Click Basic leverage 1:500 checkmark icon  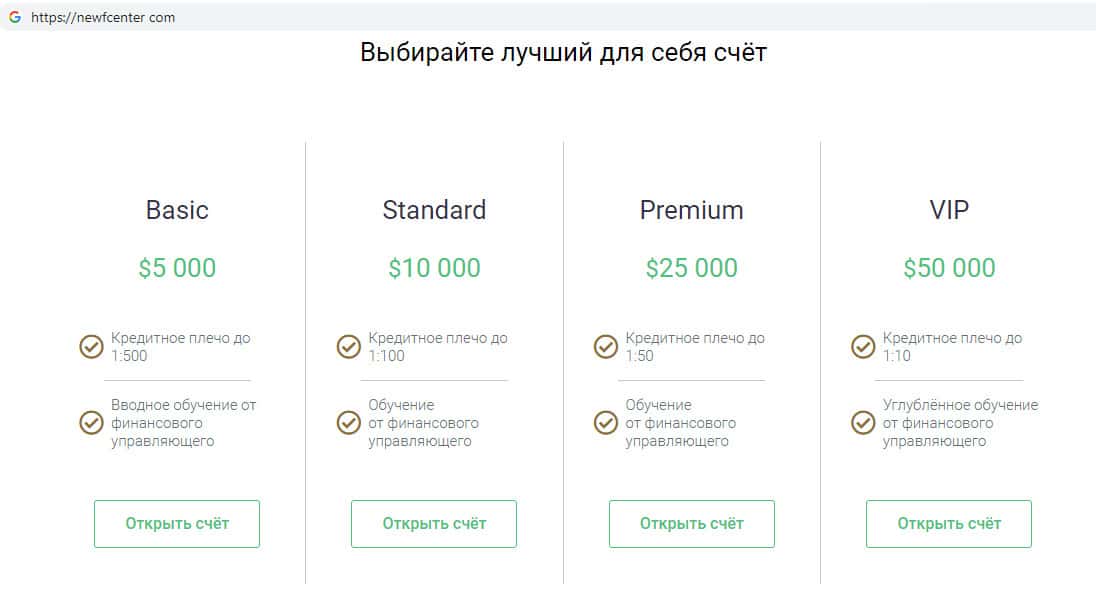pyautogui.click(x=91, y=347)
